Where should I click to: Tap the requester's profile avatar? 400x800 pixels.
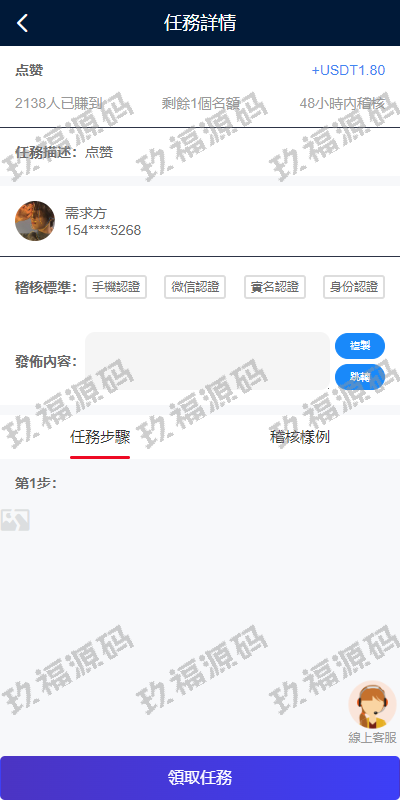tap(35, 221)
